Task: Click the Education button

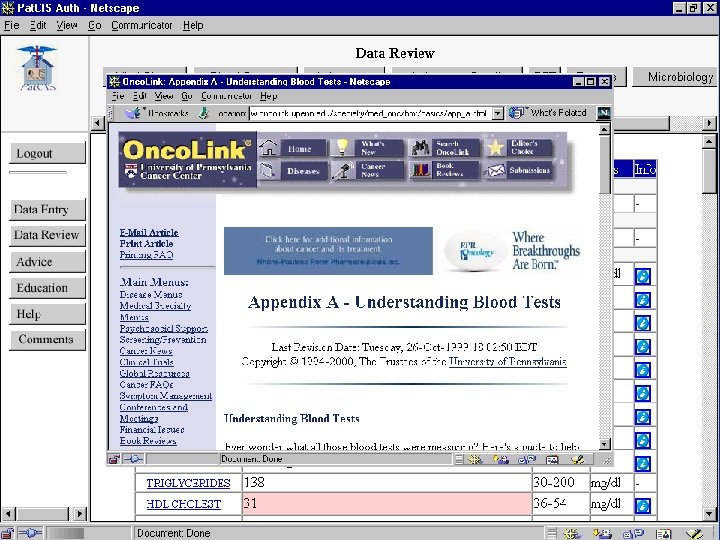Action: 47,288
